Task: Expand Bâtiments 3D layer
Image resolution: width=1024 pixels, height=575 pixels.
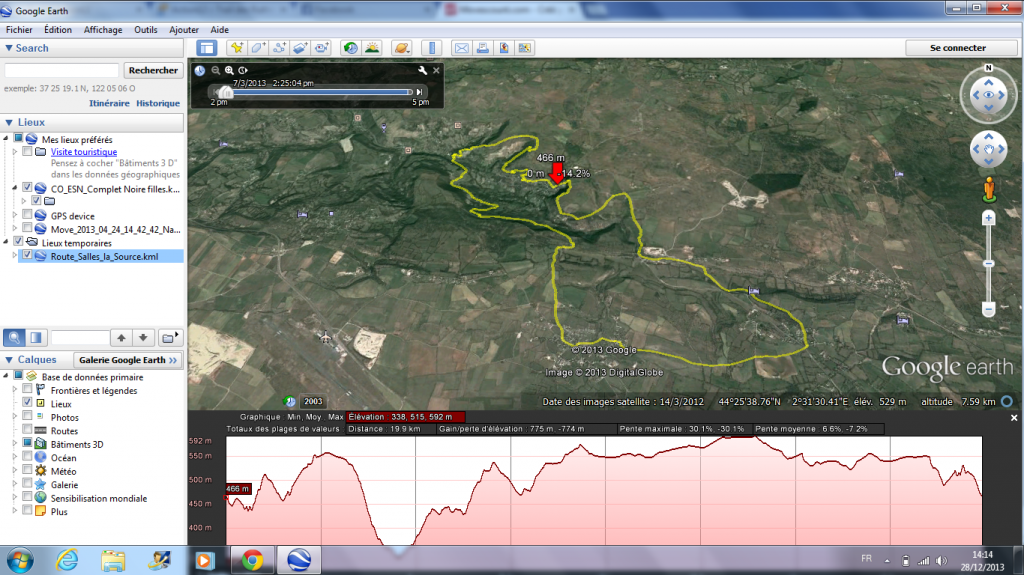Action: point(15,444)
